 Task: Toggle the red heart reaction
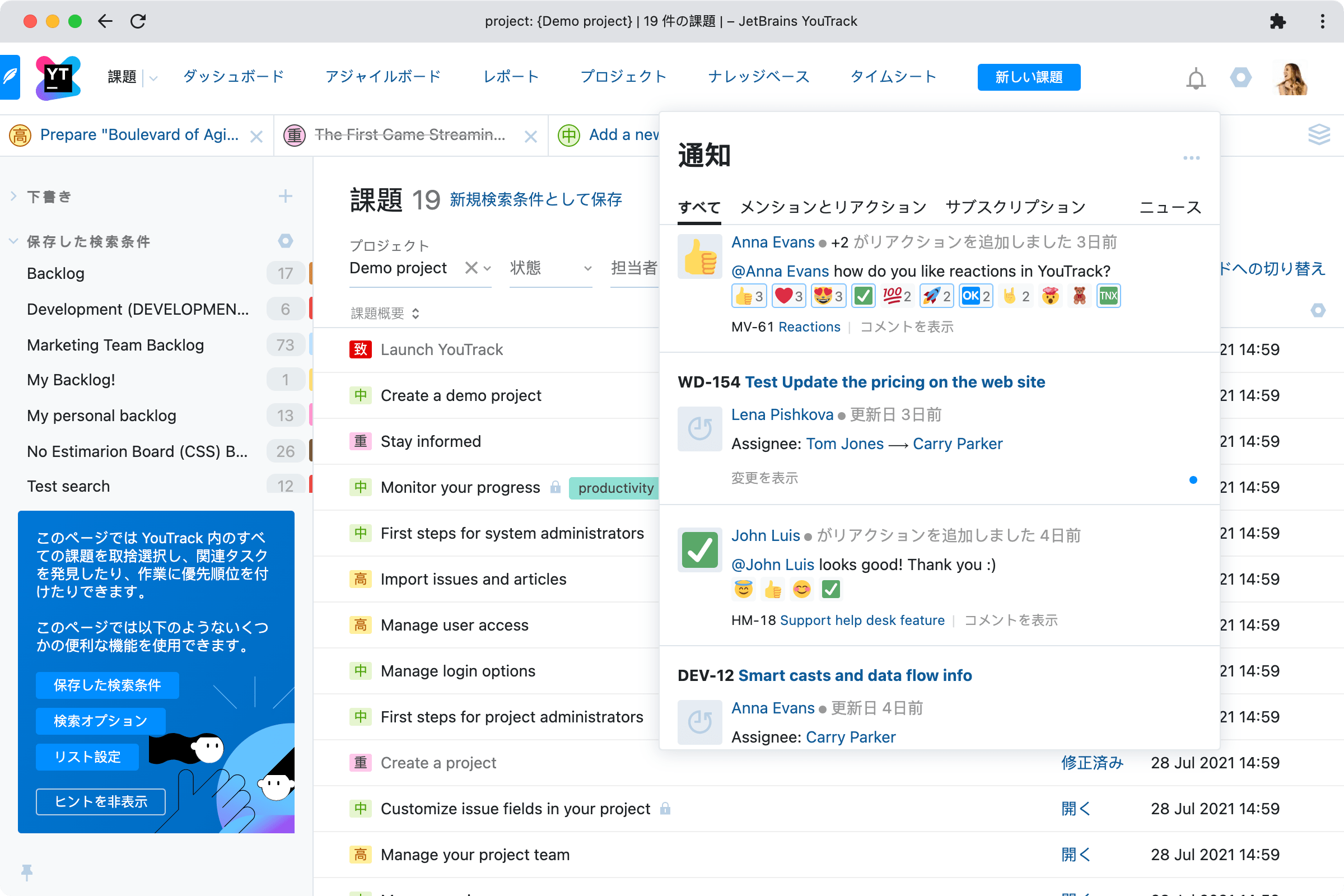[x=788, y=296]
